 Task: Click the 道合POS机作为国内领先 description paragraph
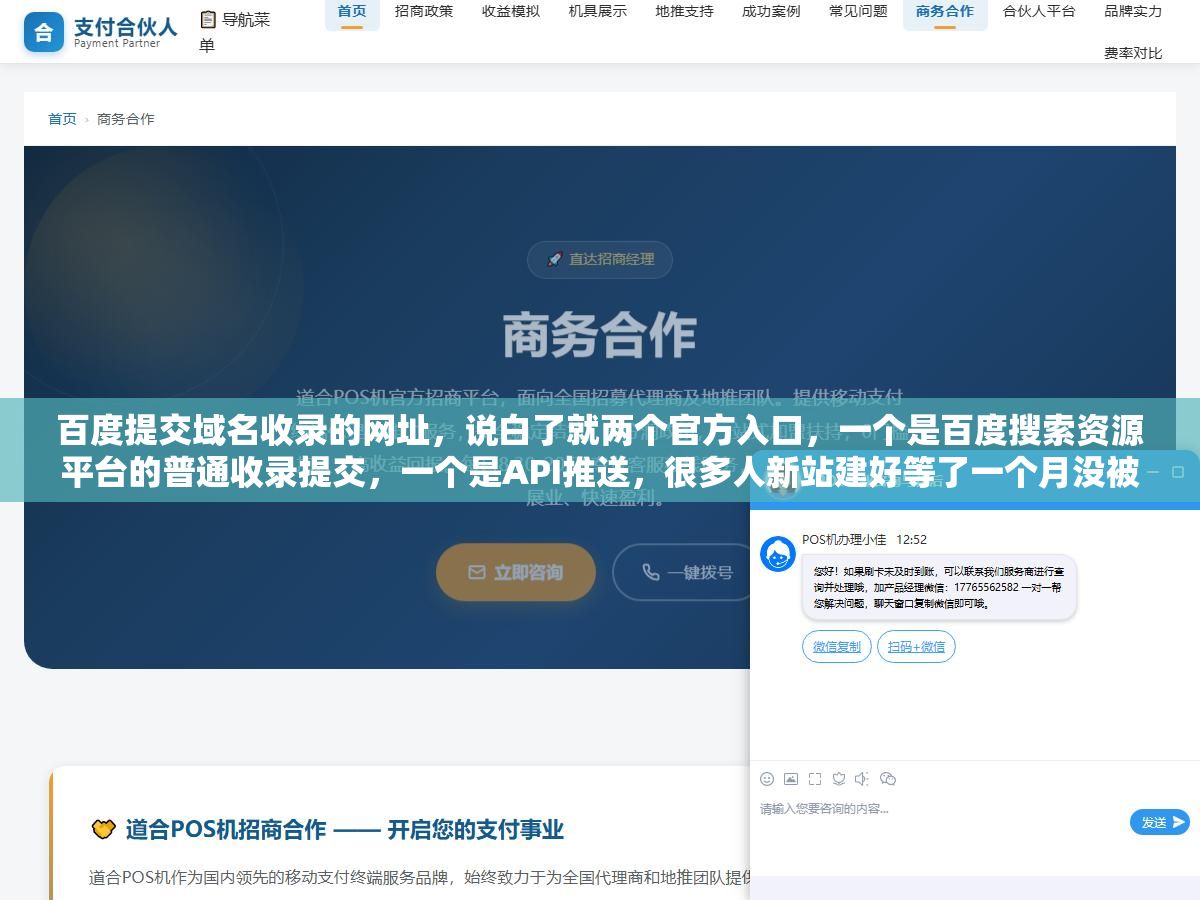click(x=420, y=878)
